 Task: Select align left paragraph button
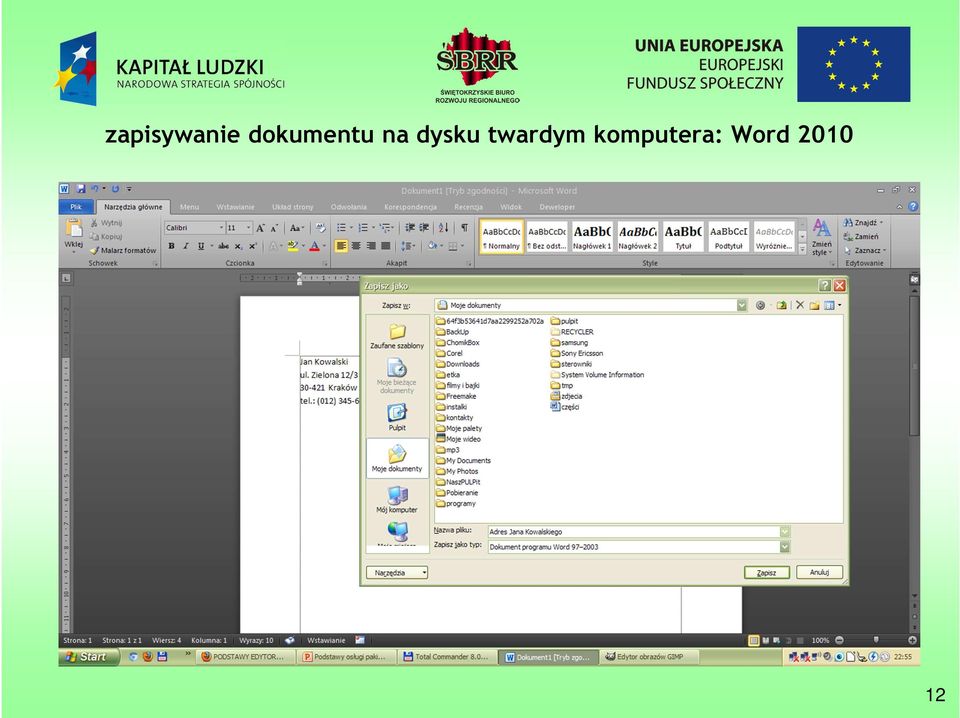click(x=341, y=246)
